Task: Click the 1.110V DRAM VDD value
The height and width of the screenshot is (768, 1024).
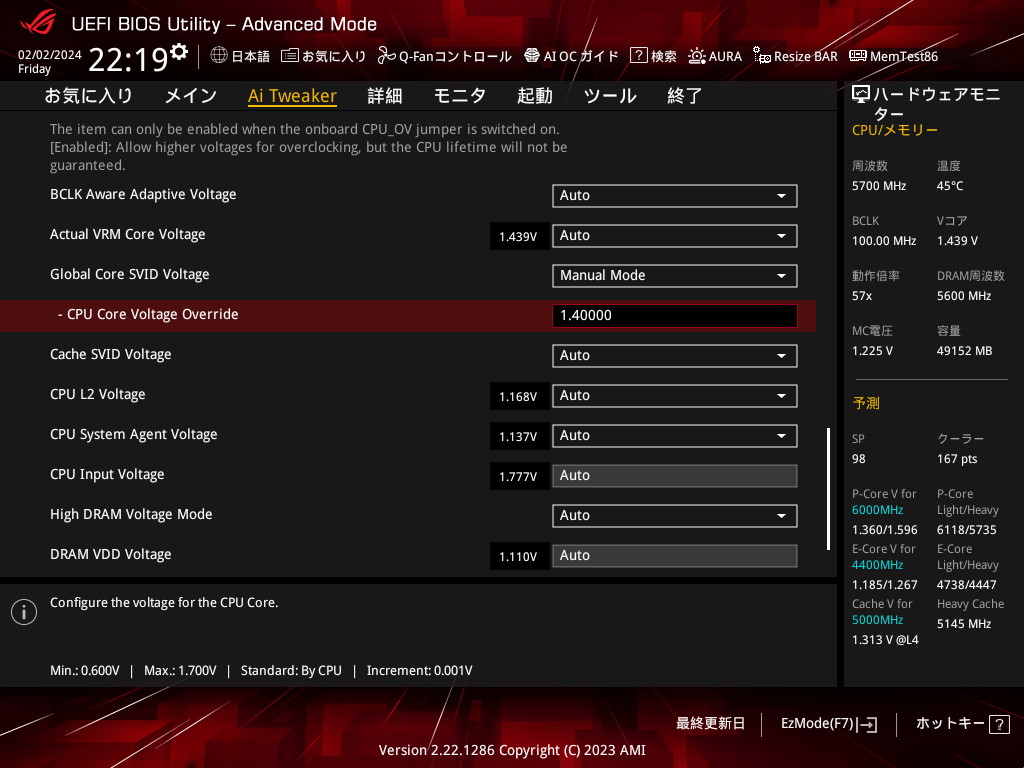Action: click(518, 556)
